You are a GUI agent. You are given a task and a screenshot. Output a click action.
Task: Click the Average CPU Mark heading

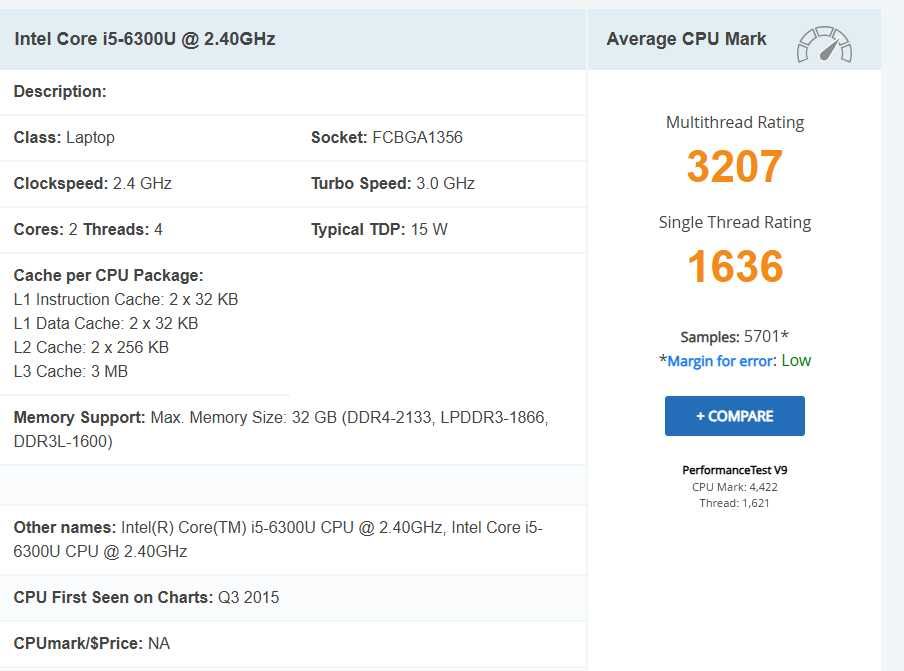click(686, 39)
